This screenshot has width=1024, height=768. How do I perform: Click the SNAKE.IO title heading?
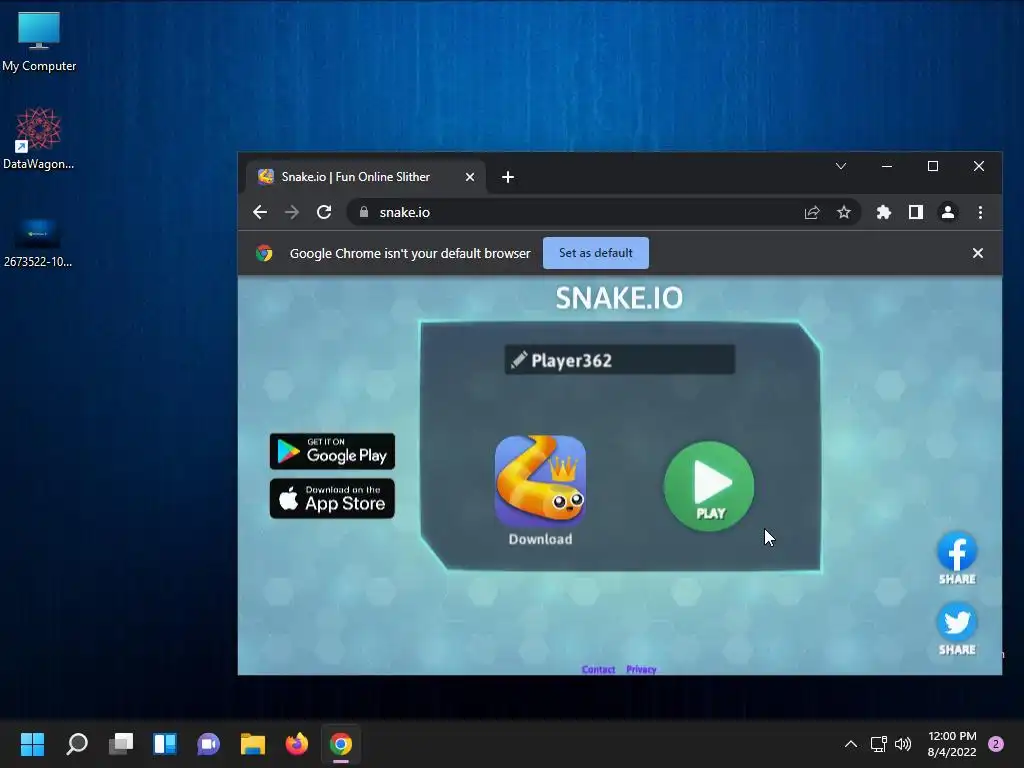click(x=619, y=298)
